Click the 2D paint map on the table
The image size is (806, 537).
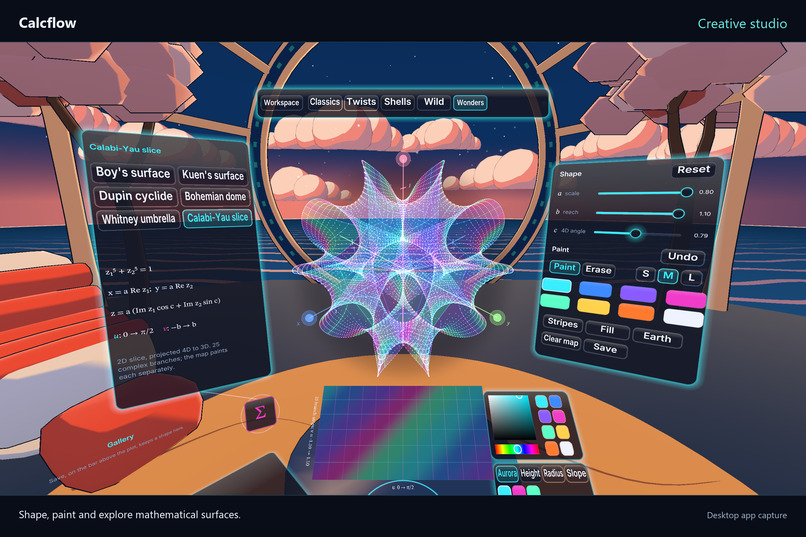tap(402, 432)
